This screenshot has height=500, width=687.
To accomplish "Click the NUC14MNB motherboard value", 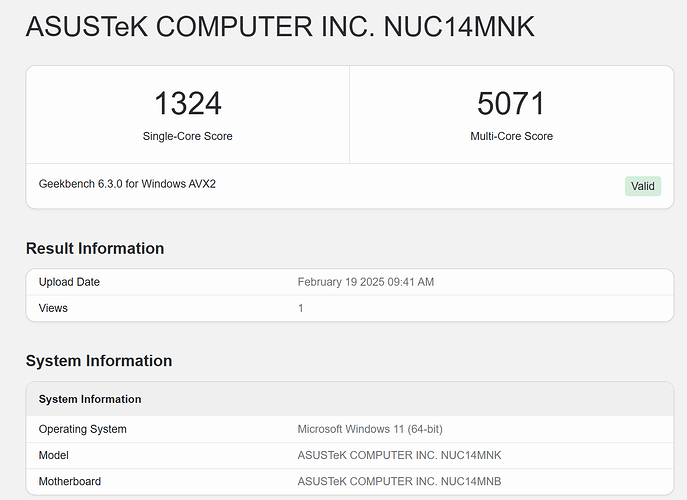I will tap(399, 481).
